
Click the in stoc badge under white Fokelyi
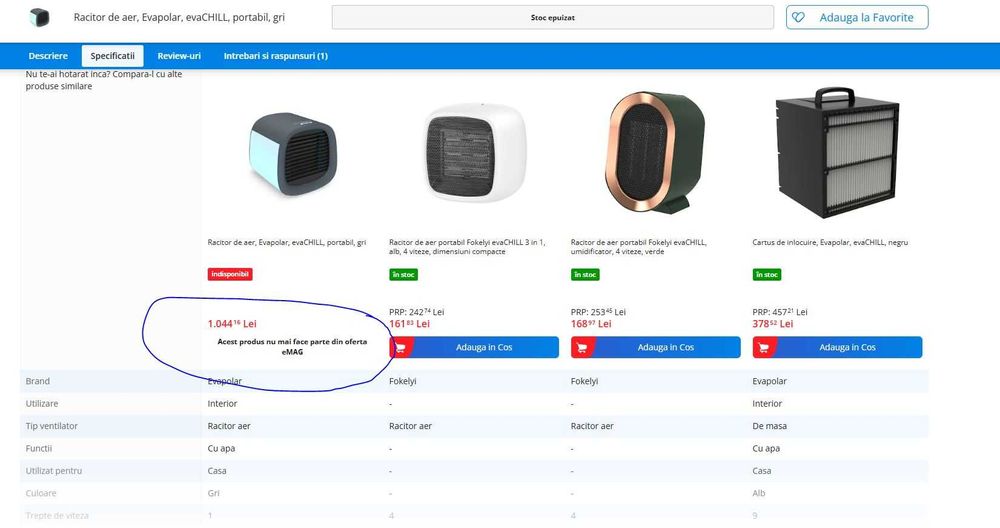403,275
